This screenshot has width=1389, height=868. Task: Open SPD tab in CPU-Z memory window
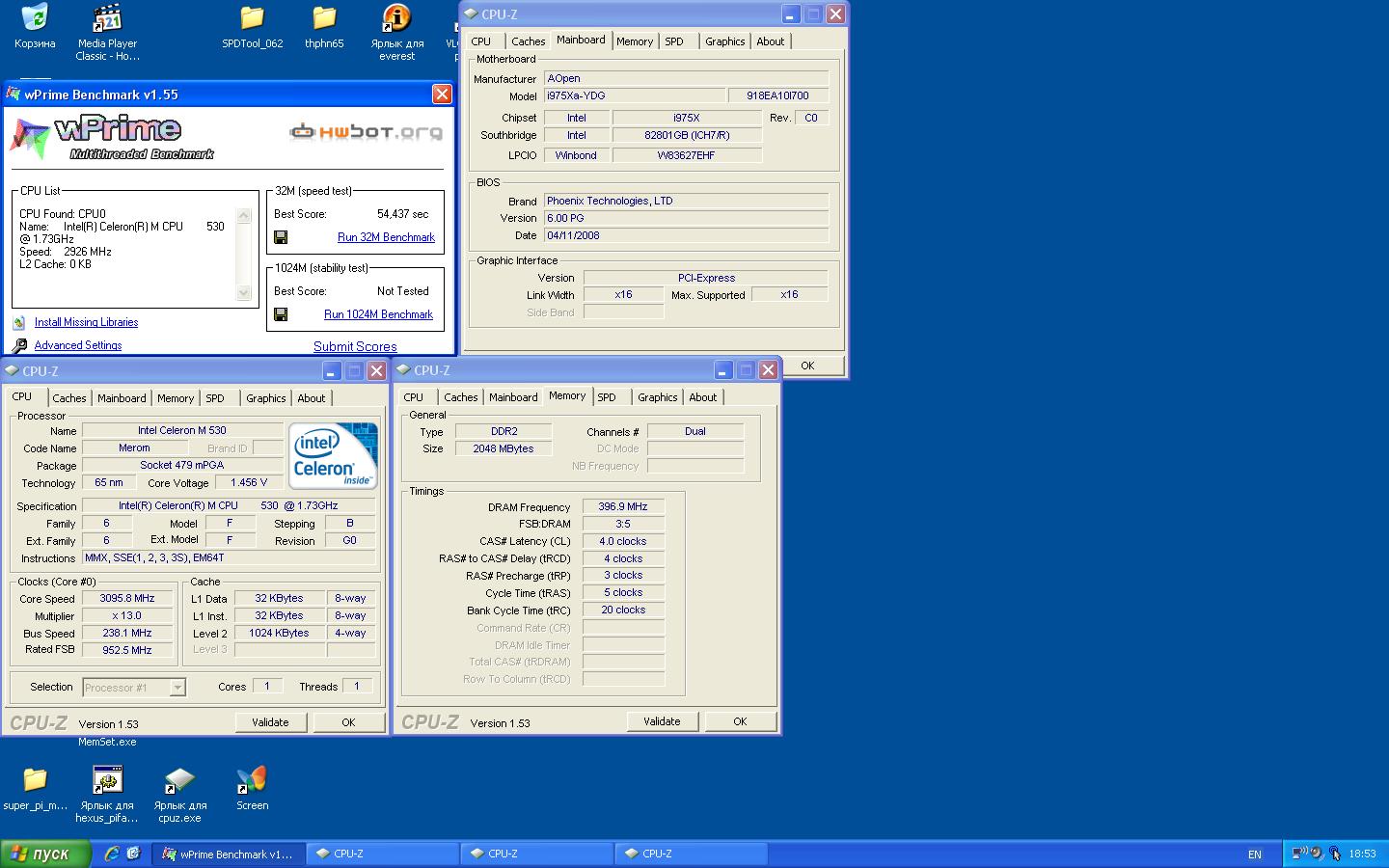pyautogui.click(x=607, y=397)
